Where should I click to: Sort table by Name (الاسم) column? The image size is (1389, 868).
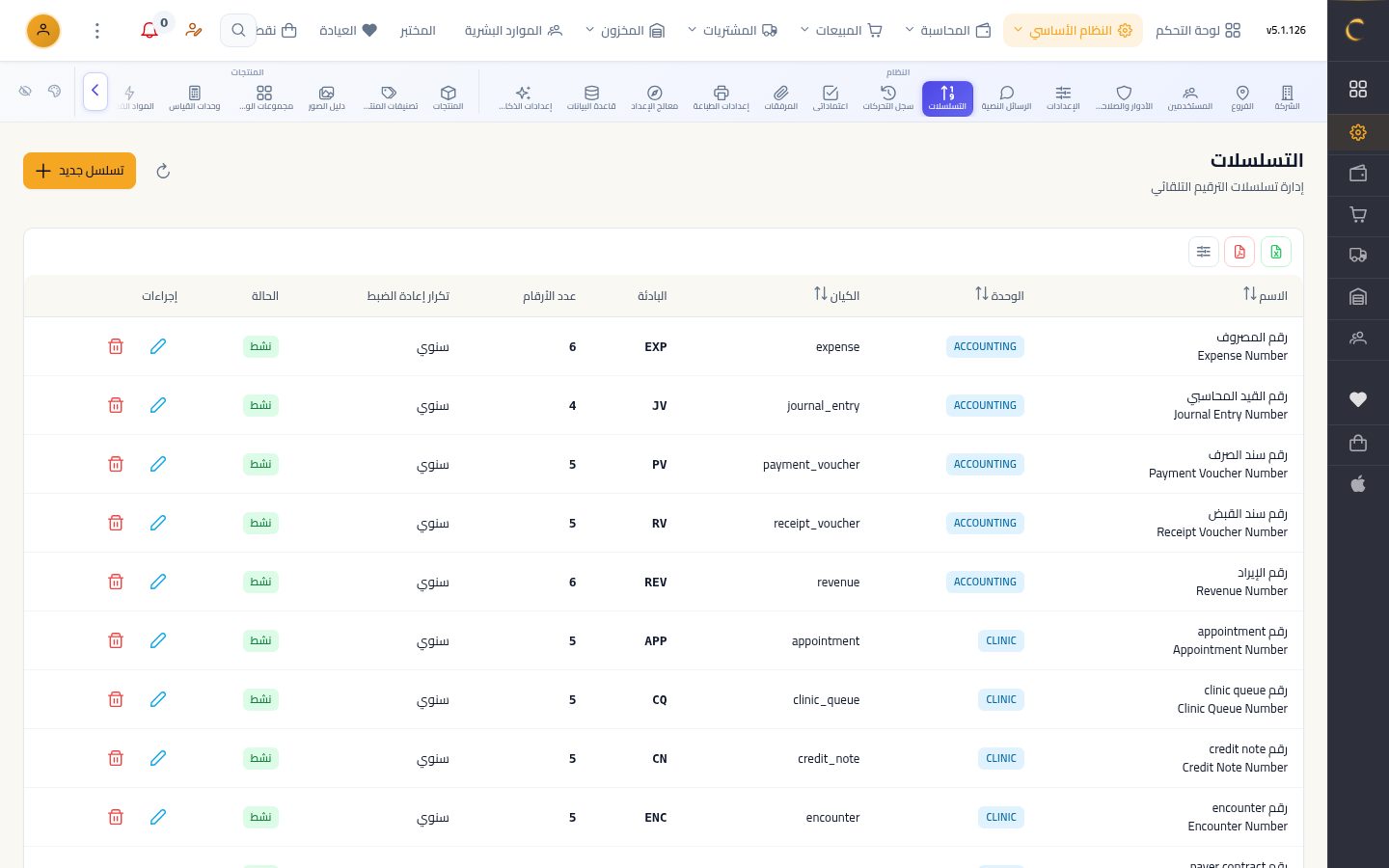1266,295
